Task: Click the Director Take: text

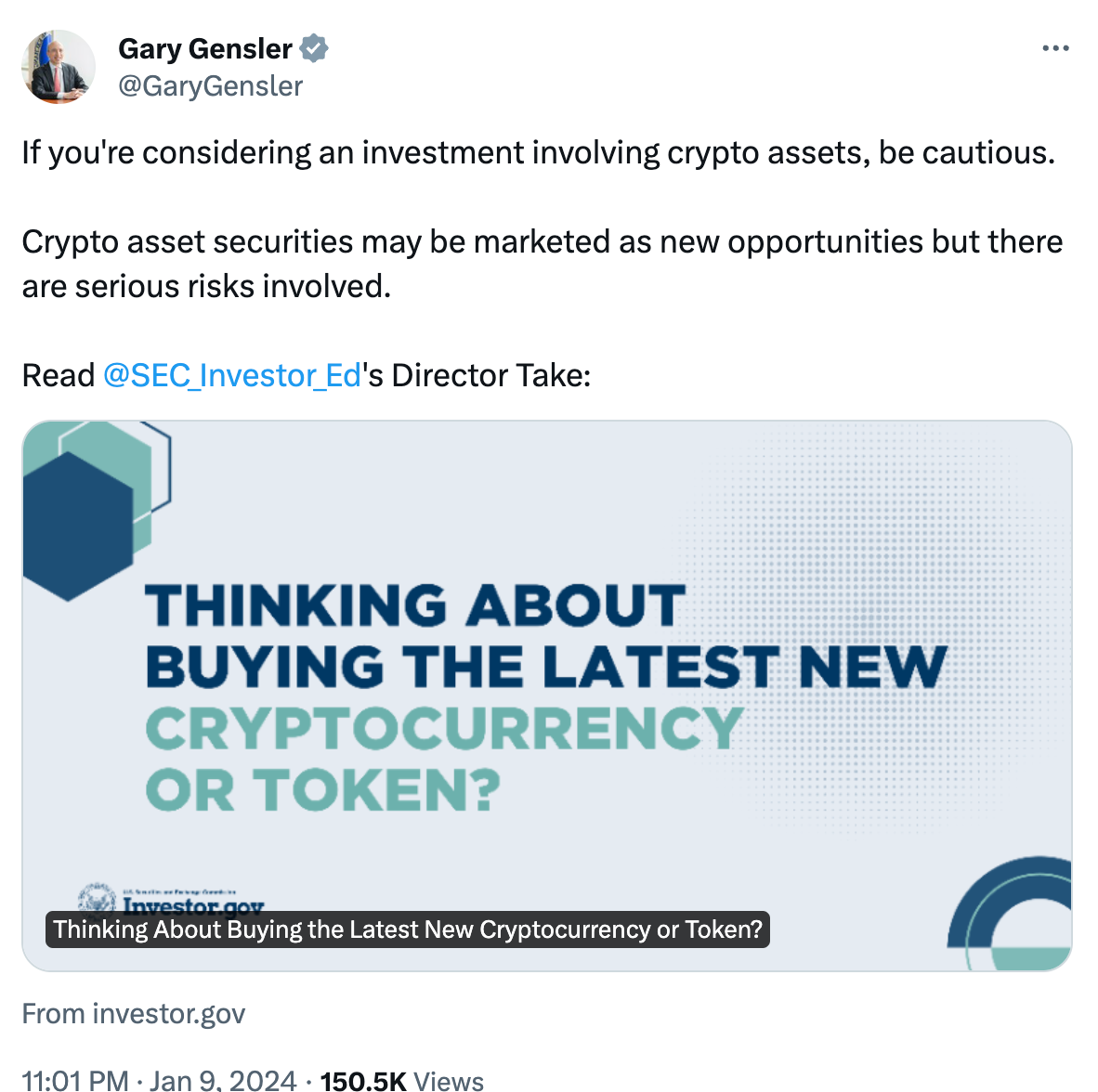Action: [491, 375]
